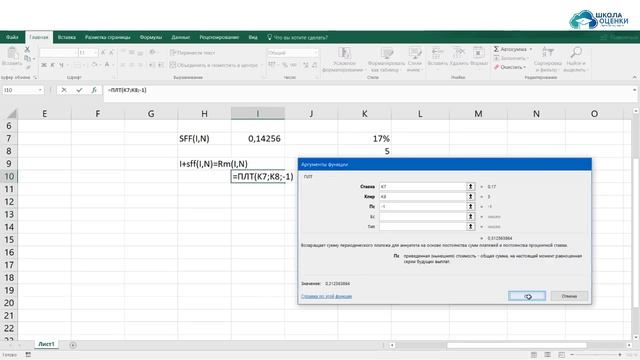Click the font color (A) icon
This screenshot has width=640, height=360.
click(107, 64)
